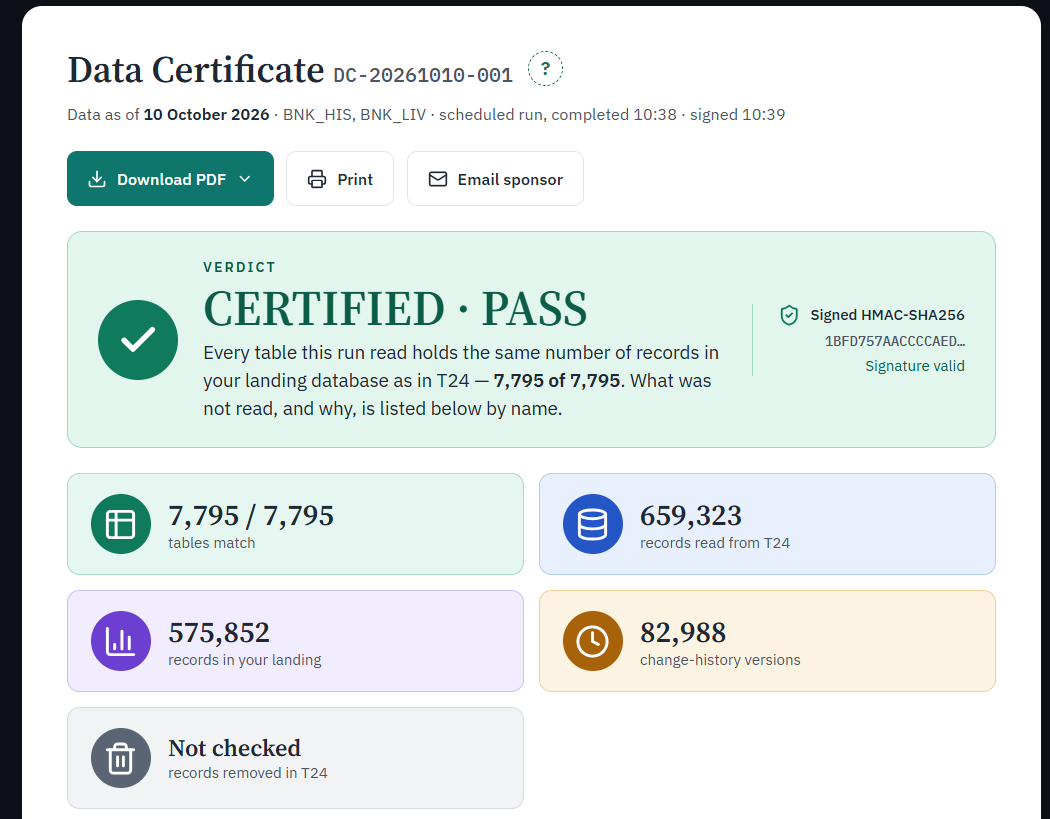Click the printer icon
Image resolution: width=1050 pixels, height=819 pixels.
pyautogui.click(x=317, y=179)
